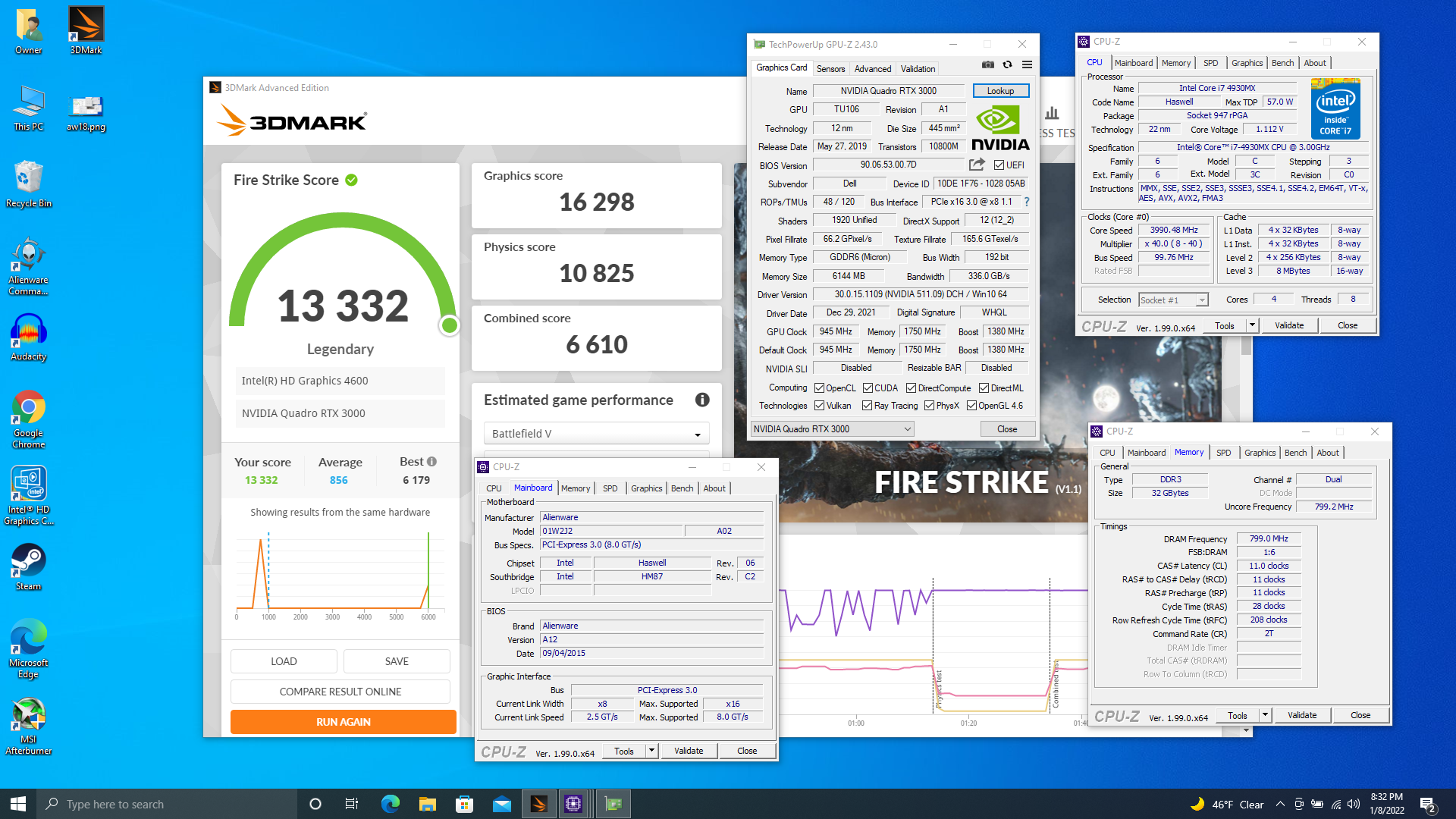This screenshot has height=819, width=1456.
Task: Toggle the Ray Tracing checkbox
Action: coord(867,406)
